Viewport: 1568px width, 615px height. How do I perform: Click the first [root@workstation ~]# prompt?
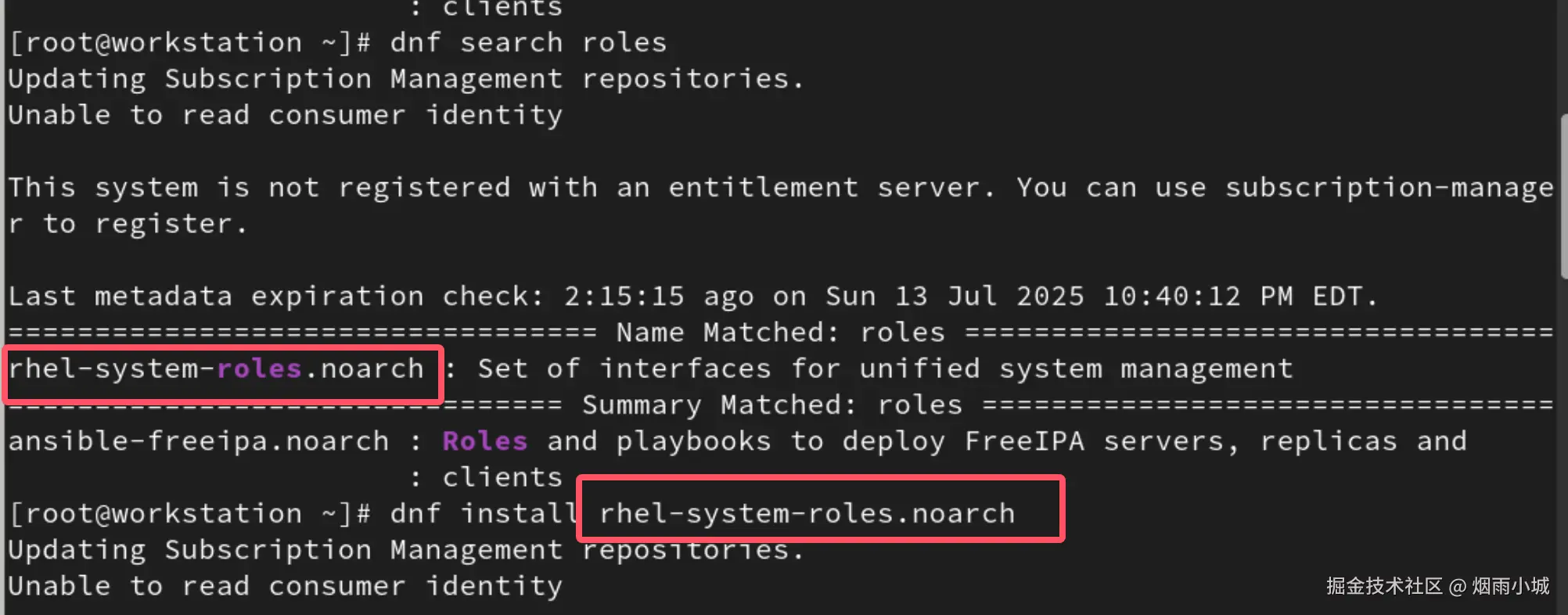189,43
